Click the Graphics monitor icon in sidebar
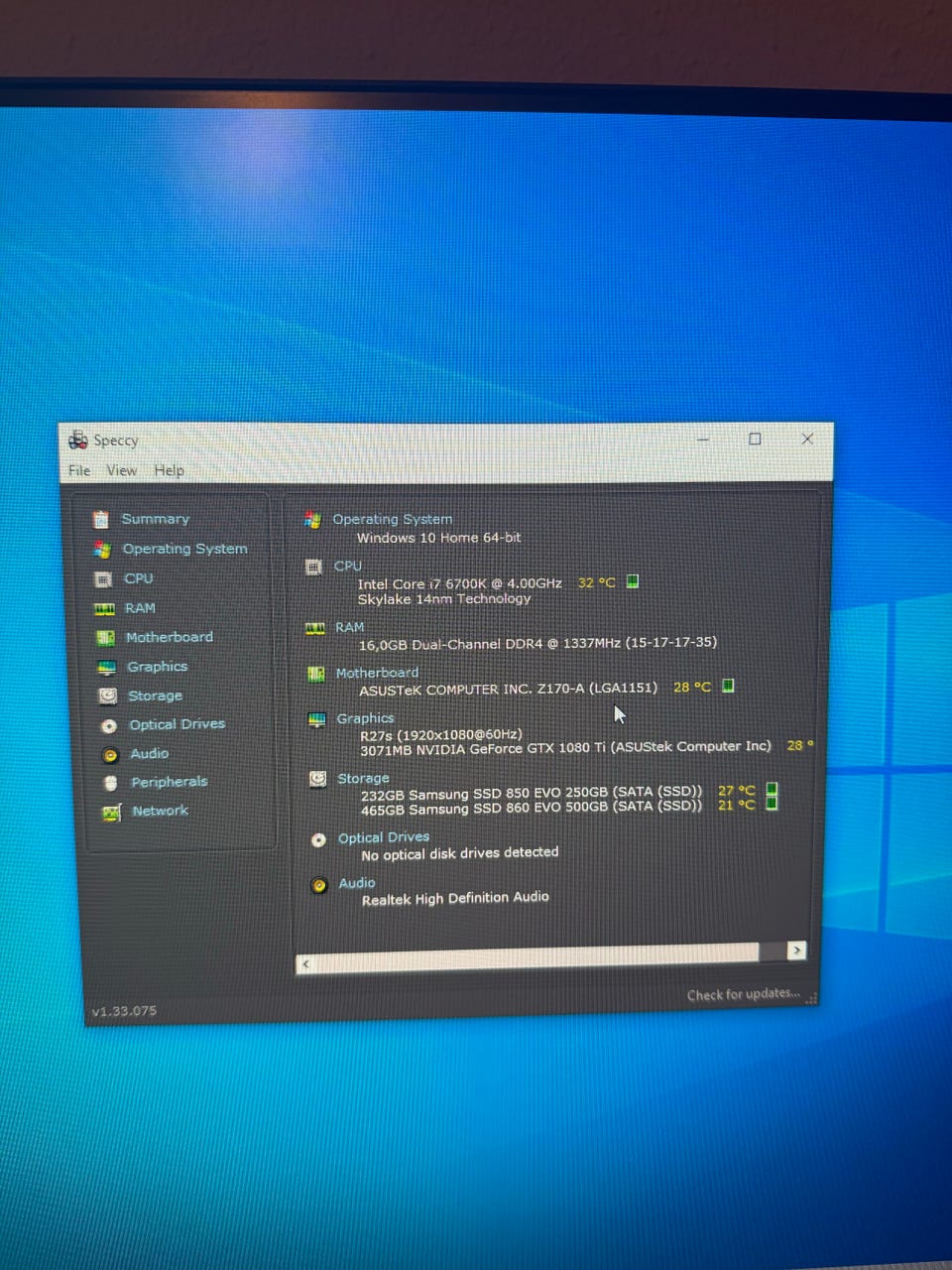 [107, 668]
